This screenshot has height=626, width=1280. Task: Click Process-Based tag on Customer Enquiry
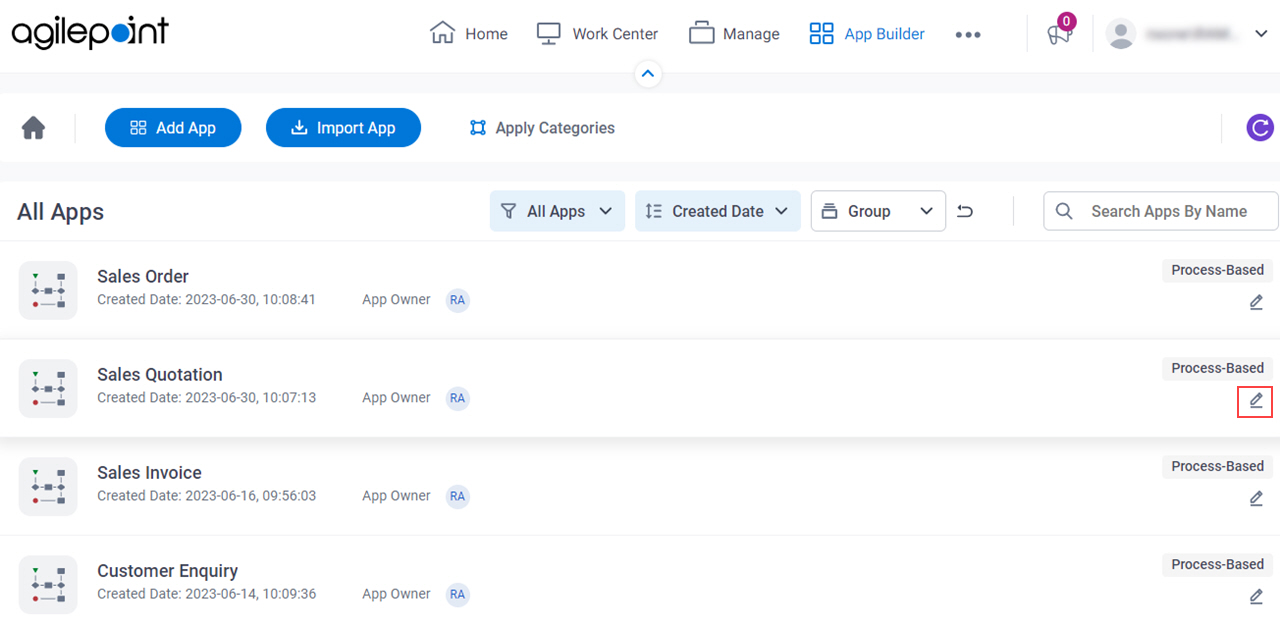[1217, 564]
